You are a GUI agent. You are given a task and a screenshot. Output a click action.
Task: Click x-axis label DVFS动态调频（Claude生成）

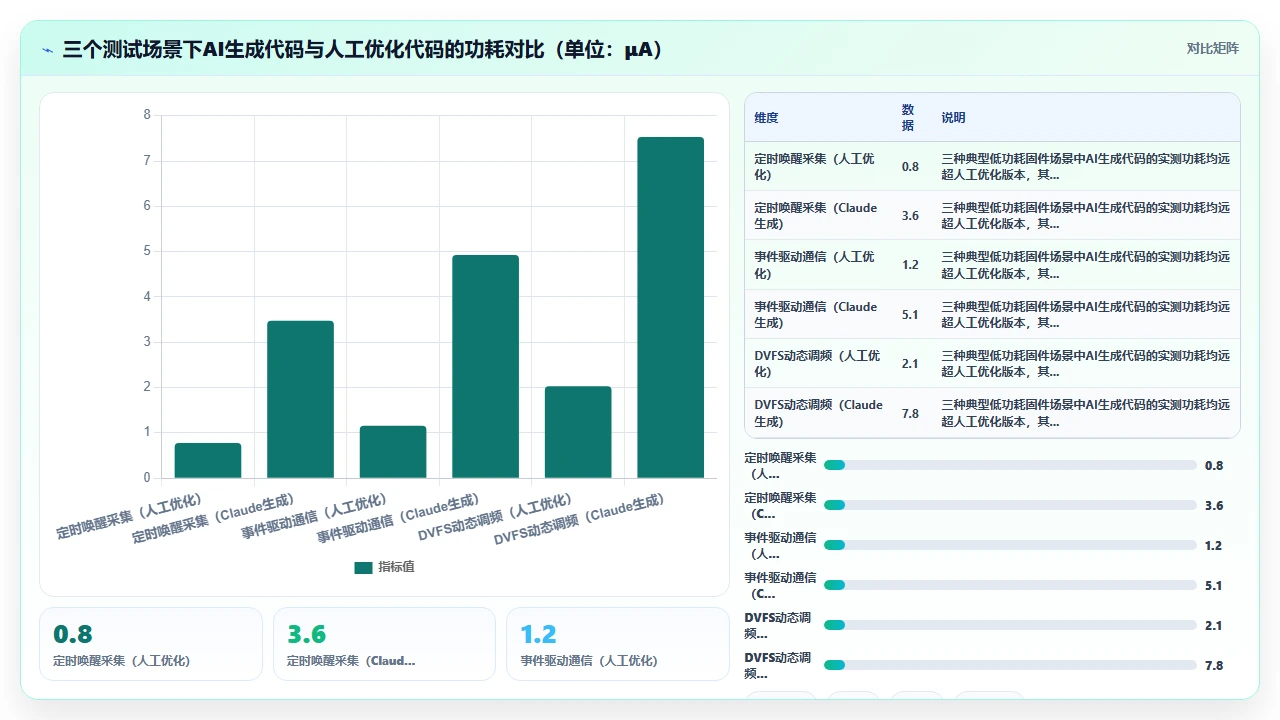[579, 520]
